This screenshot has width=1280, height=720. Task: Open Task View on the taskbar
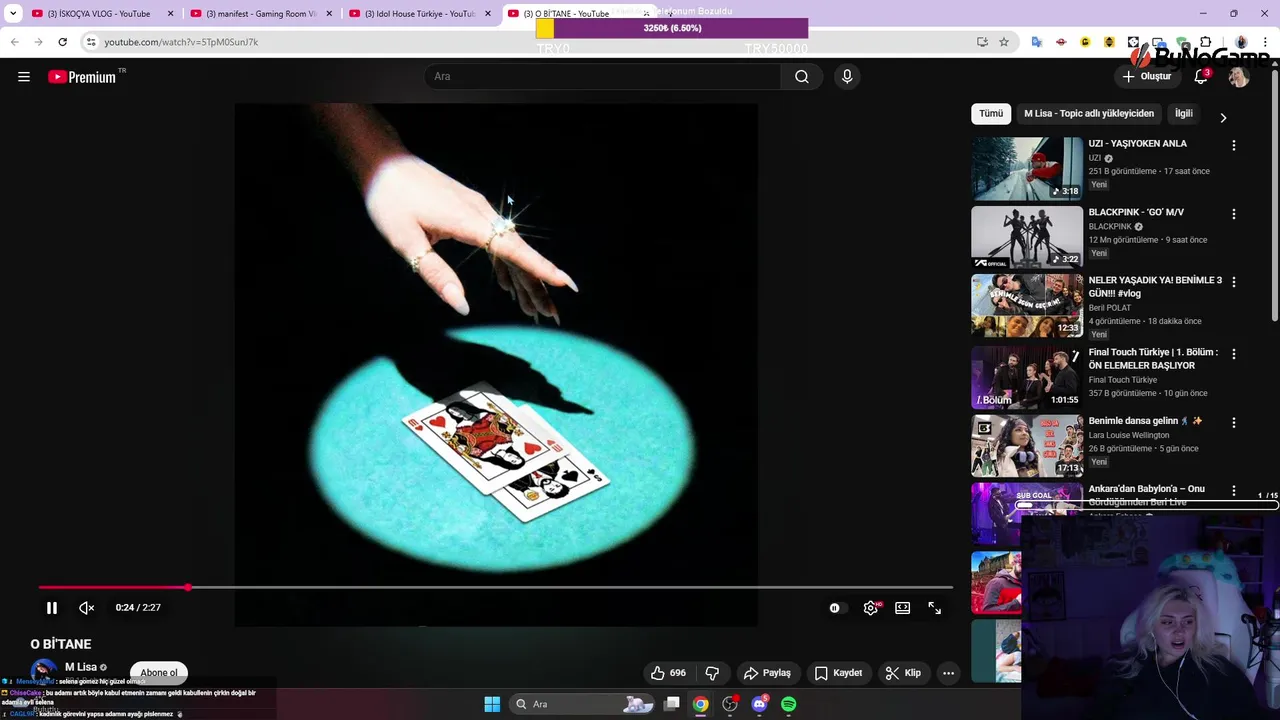coord(672,704)
